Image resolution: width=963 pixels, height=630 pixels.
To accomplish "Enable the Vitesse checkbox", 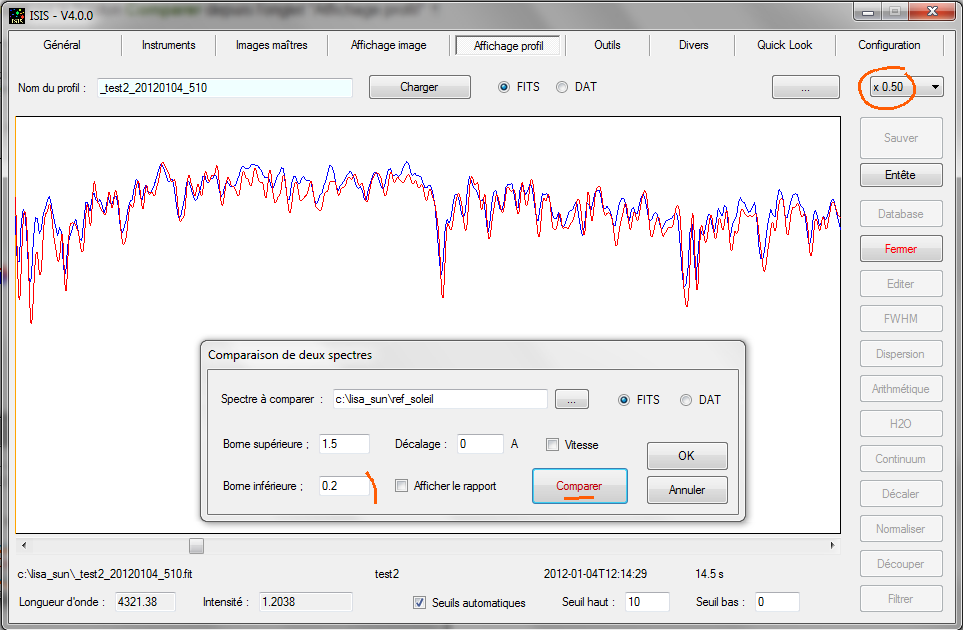I will click(x=552, y=445).
